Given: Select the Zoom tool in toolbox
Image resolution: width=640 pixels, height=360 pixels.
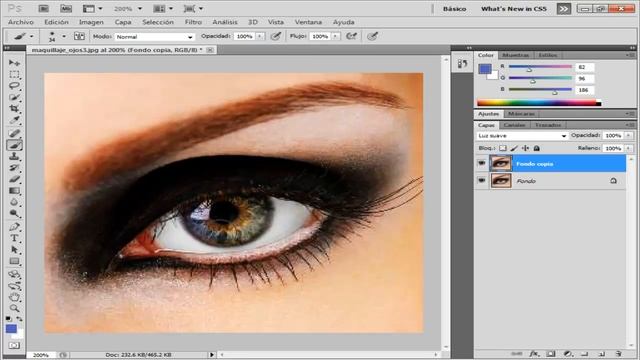Looking at the screenshot, I should point(14,309).
